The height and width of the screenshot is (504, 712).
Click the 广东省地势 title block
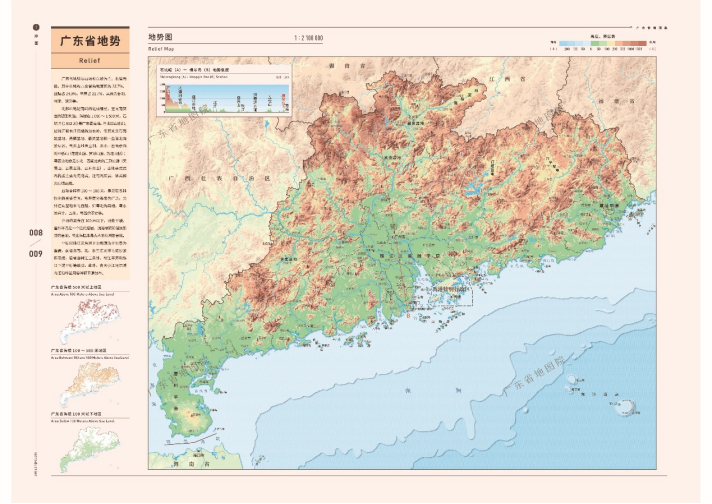point(90,41)
